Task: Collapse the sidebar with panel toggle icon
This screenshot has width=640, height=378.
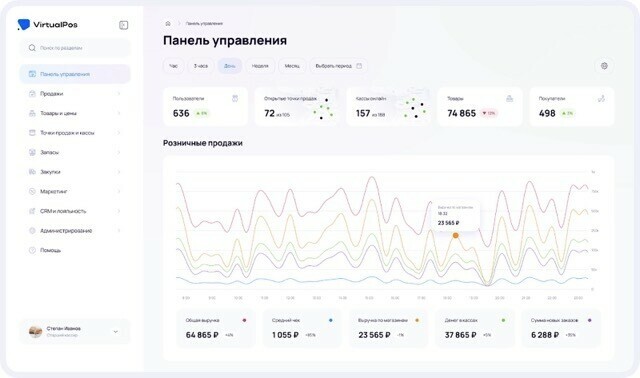Action: click(x=123, y=25)
